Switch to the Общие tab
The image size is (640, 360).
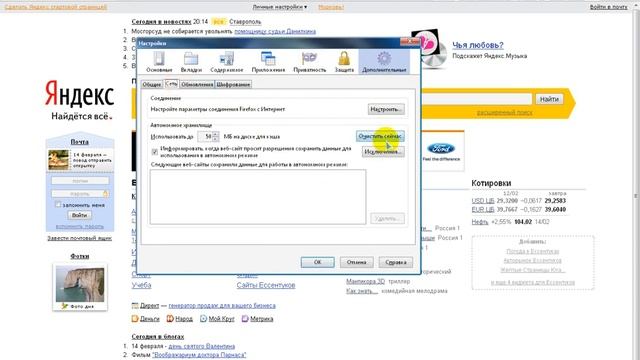(152, 84)
